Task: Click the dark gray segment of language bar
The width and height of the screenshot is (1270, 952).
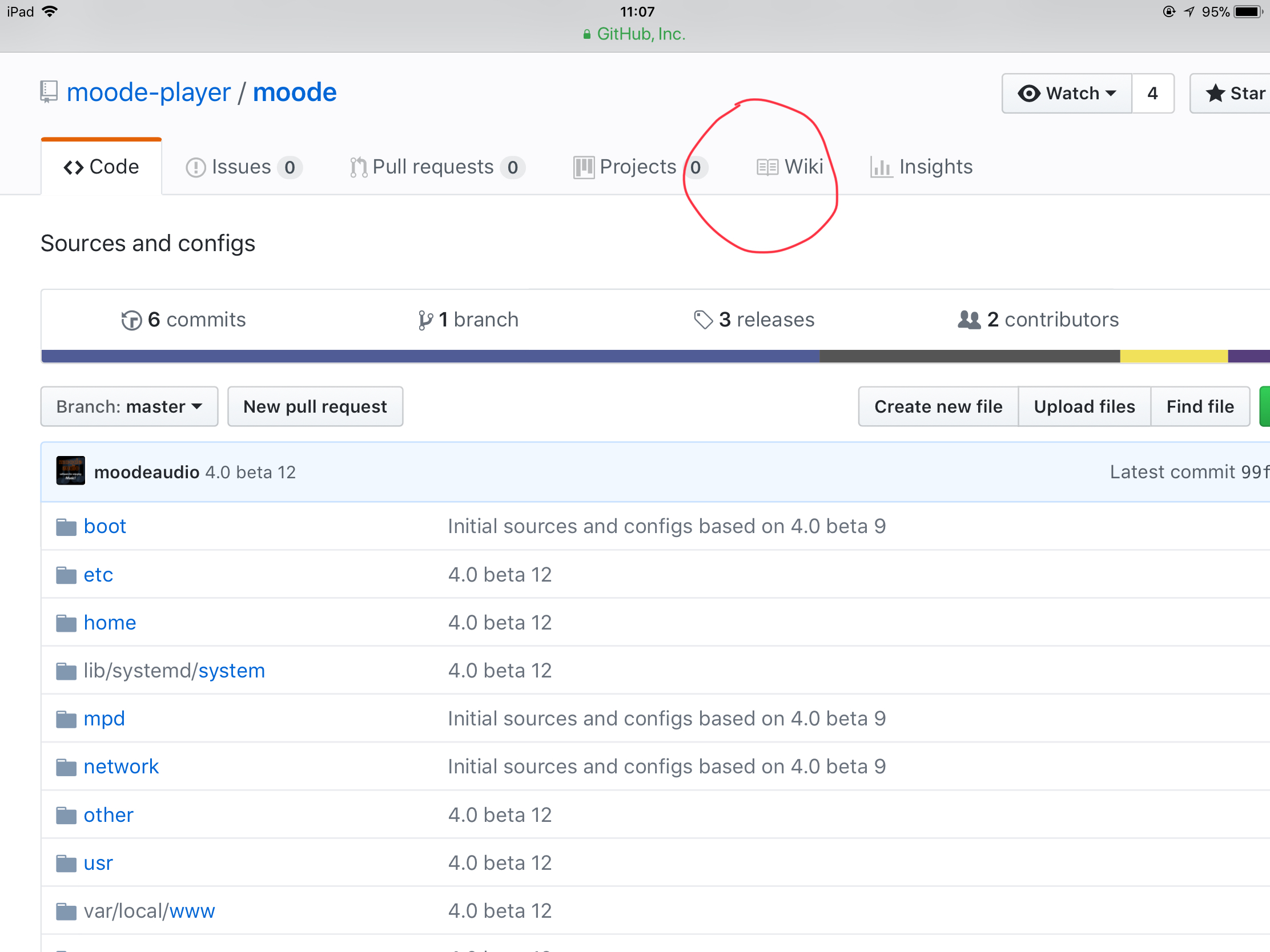Action: pyautogui.click(x=970, y=356)
